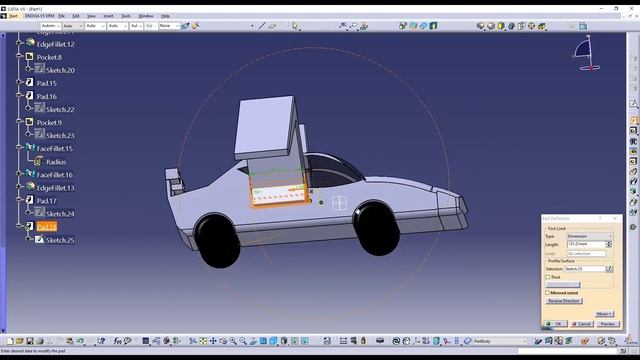This screenshot has height=360, width=640.
Task: Open the Insert menu
Action: coord(109,16)
